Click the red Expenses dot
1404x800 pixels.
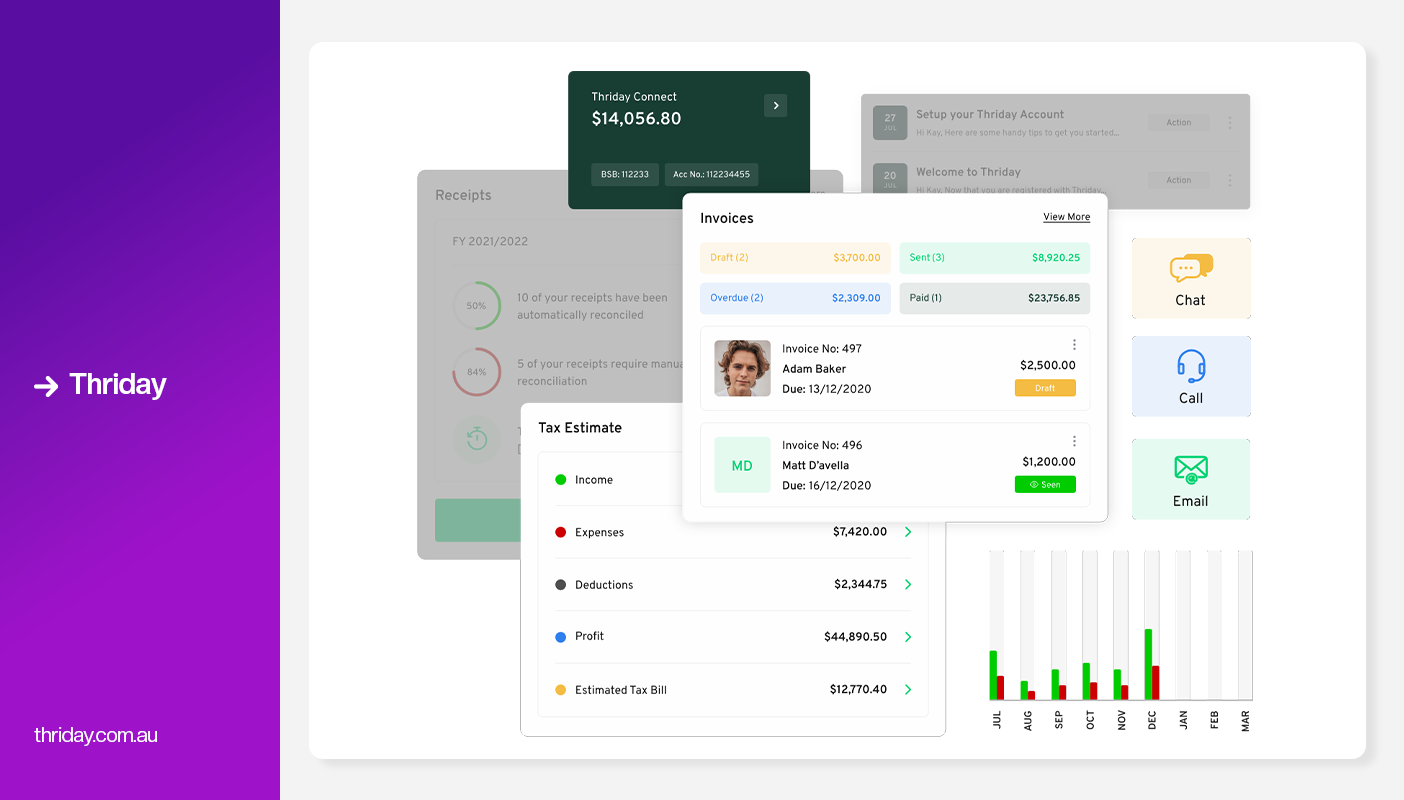click(560, 532)
